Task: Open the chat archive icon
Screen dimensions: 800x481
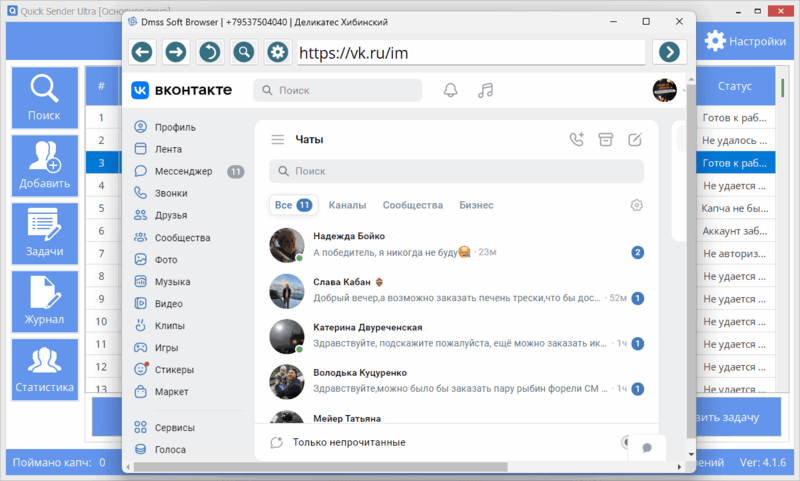Action: point(605,140)
